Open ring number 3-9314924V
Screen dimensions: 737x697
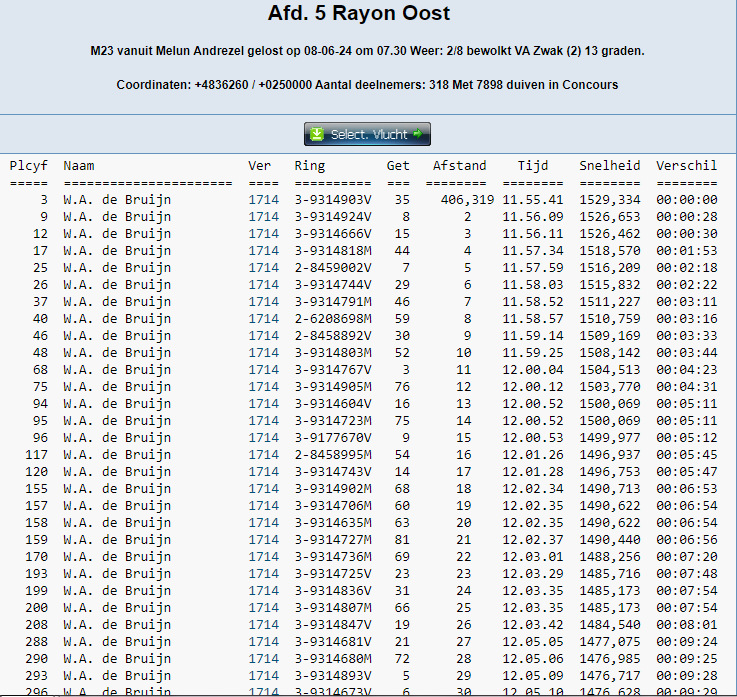pos(333,216)
